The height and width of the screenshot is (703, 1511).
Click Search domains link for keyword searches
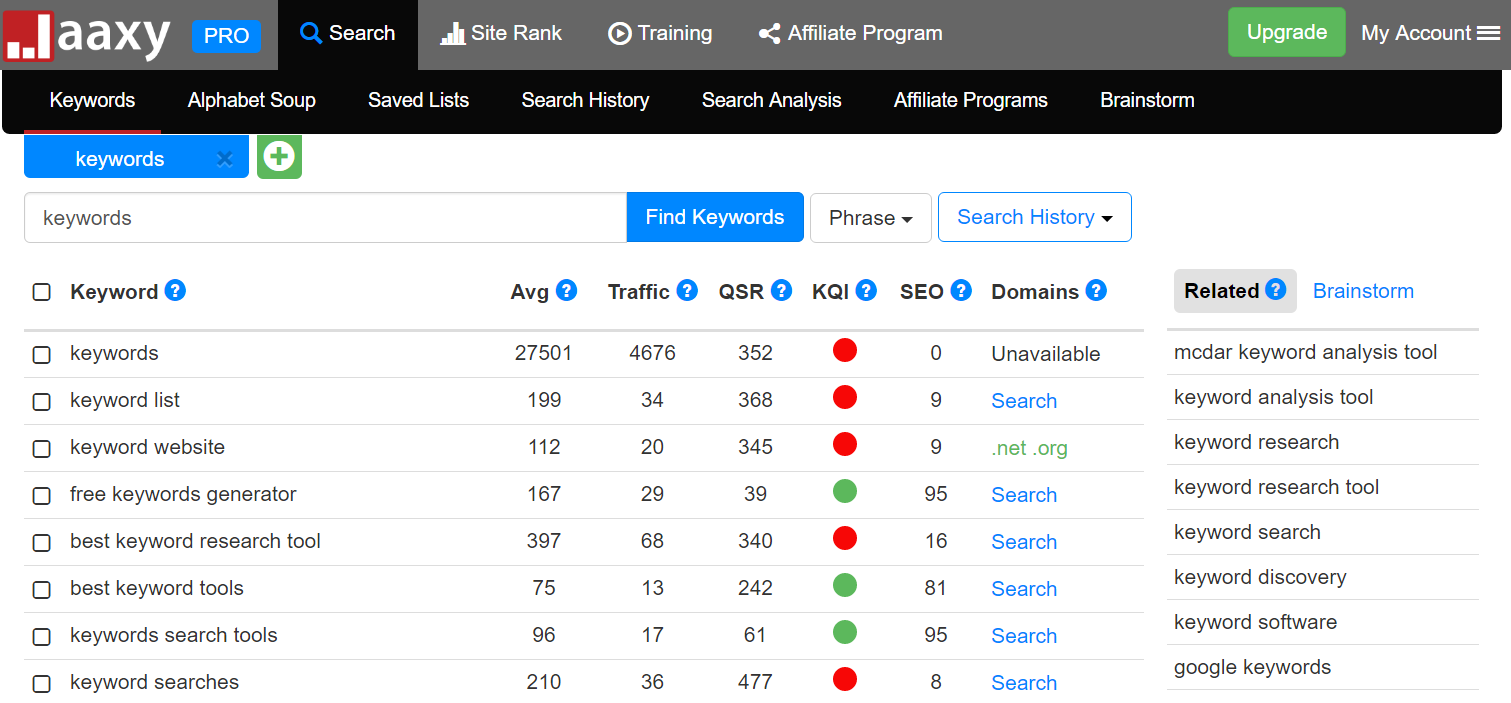[x=1024, y=683]
